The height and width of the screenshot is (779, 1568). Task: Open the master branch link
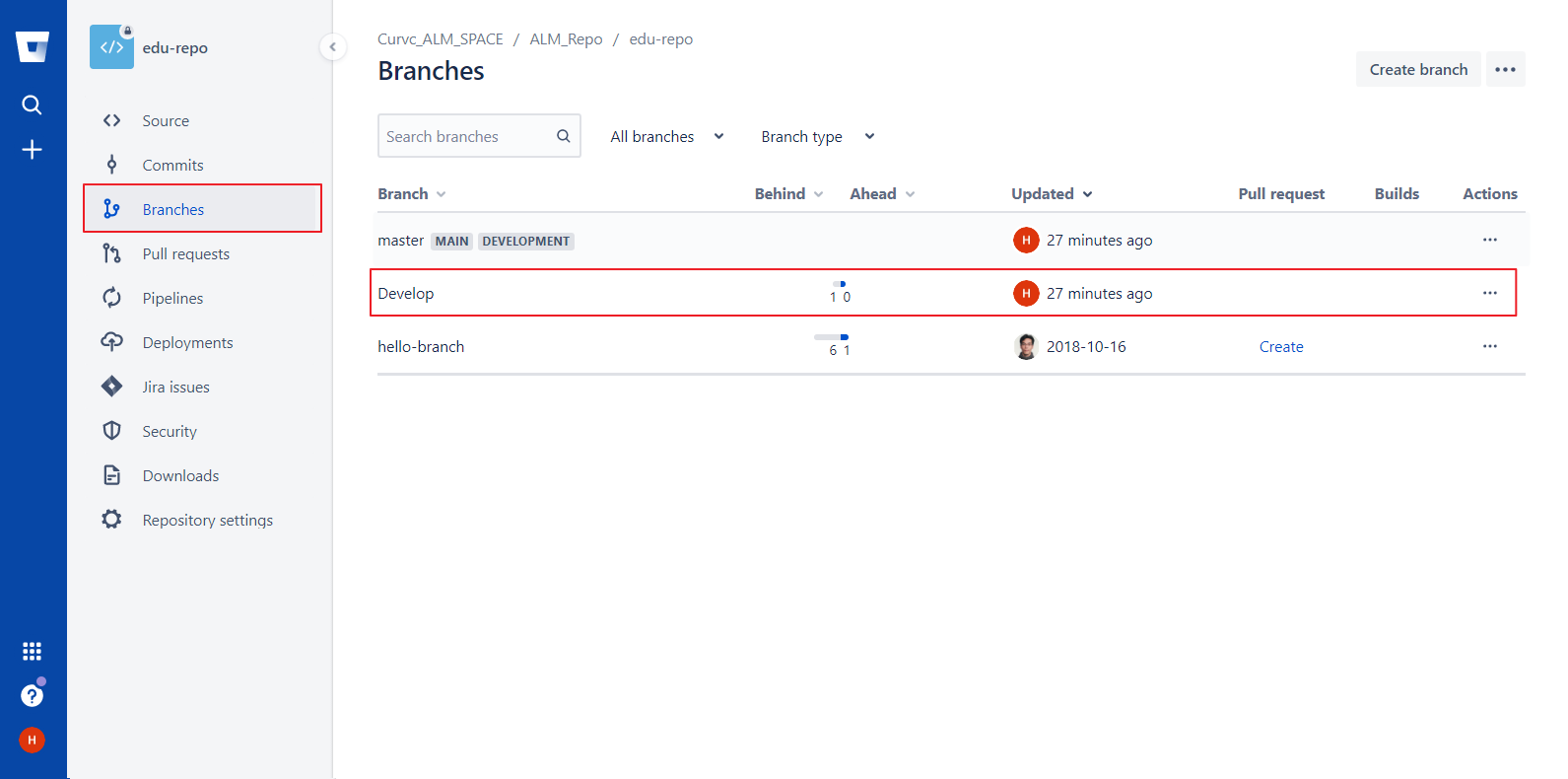point(400,241)
